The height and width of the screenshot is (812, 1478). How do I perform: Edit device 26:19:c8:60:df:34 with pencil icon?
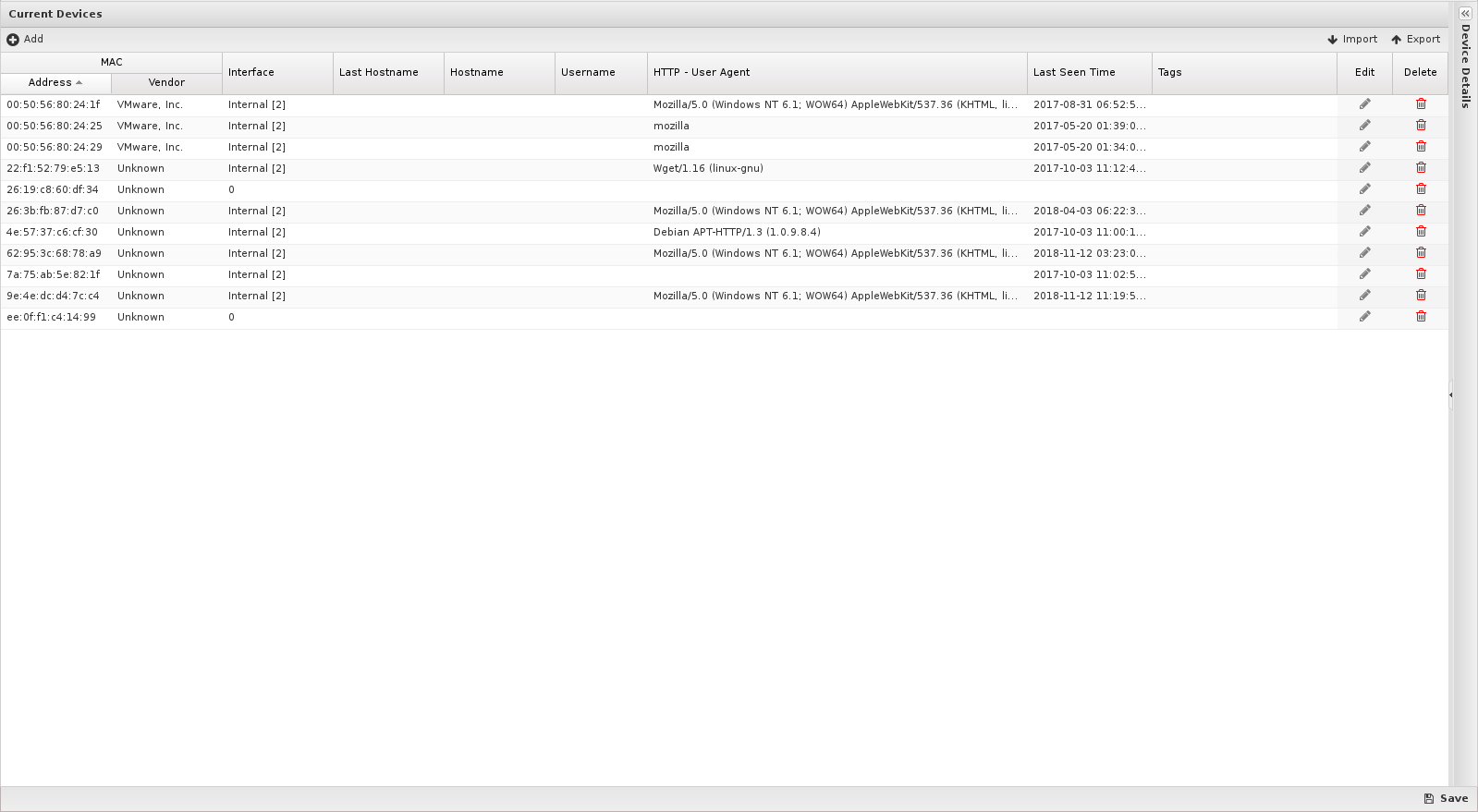tap(1364, 189)
